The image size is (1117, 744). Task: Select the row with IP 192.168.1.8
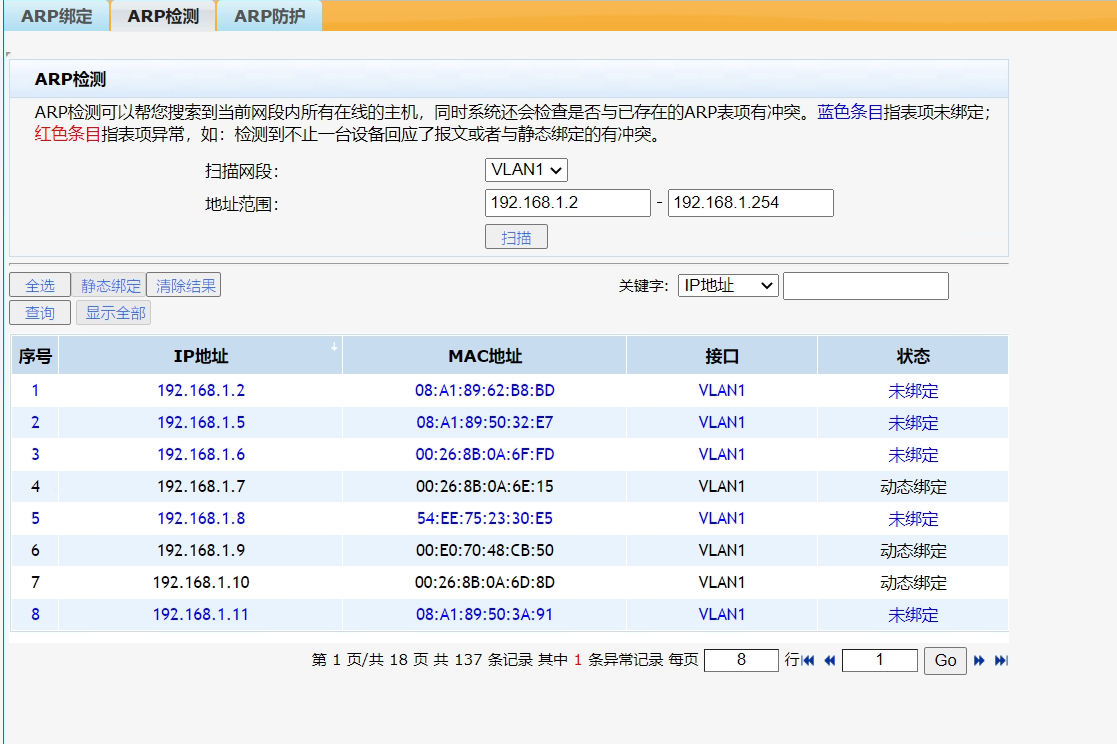click(201, 518)
